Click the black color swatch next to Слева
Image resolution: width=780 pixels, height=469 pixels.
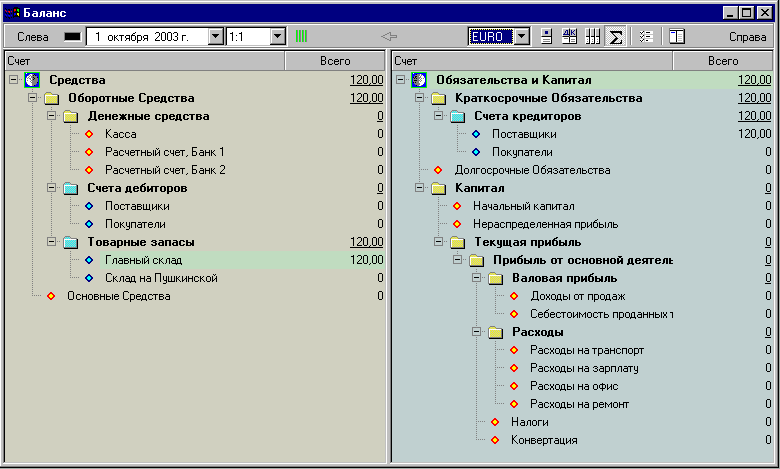pos(72,37)
